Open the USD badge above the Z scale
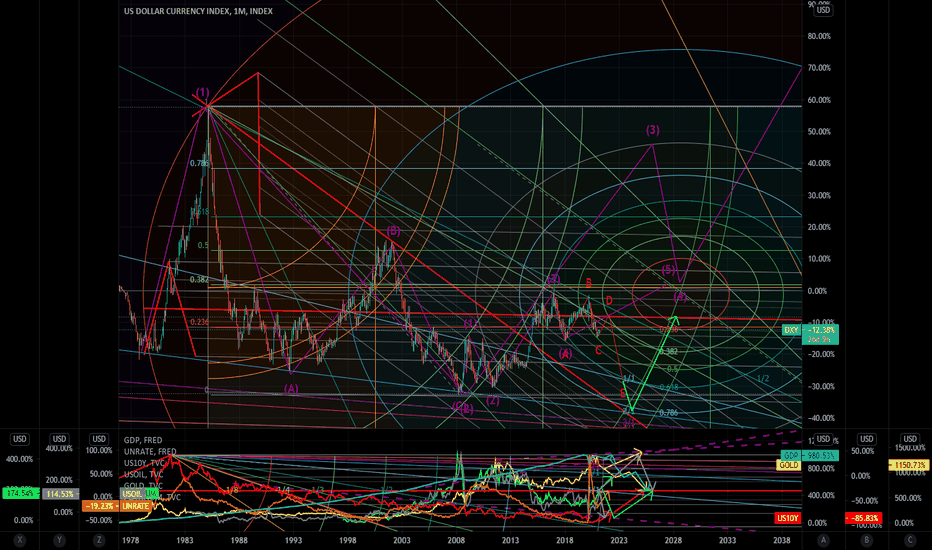Viewport: 932px width, 550px height. coord(99,439)
